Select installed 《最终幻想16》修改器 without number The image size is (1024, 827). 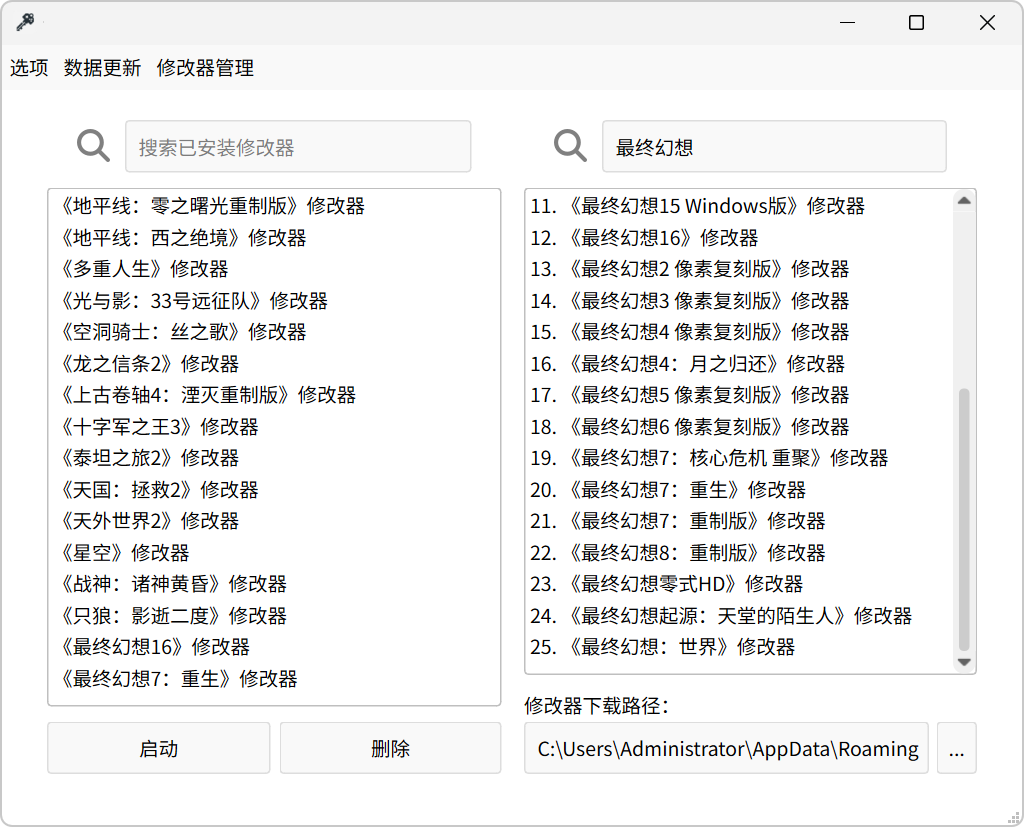coord(274,647)
